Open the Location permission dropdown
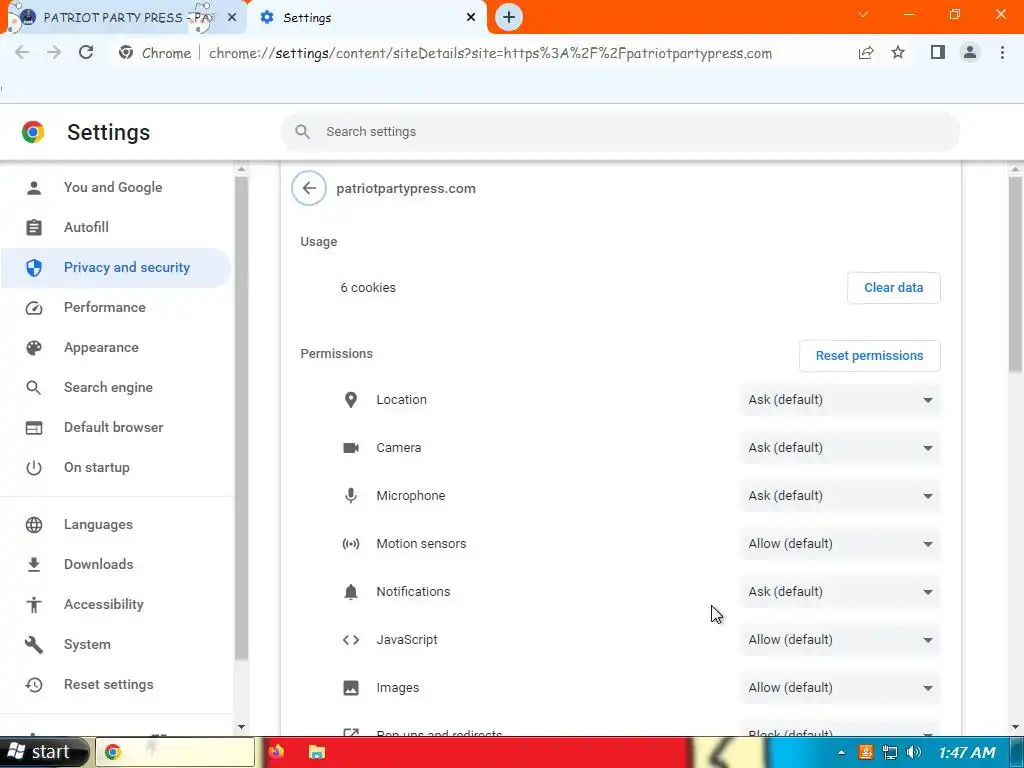Screen dimensions: 1024x768 click(x=840, y=400)
